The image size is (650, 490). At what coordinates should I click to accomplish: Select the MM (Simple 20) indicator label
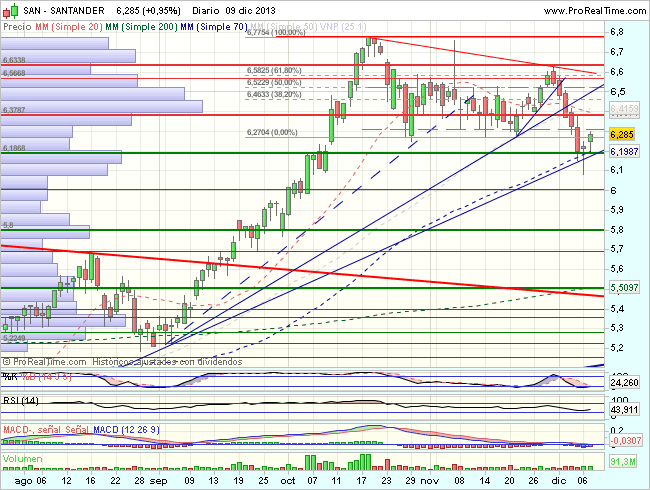pyautogui.click(x=69, y=27)
